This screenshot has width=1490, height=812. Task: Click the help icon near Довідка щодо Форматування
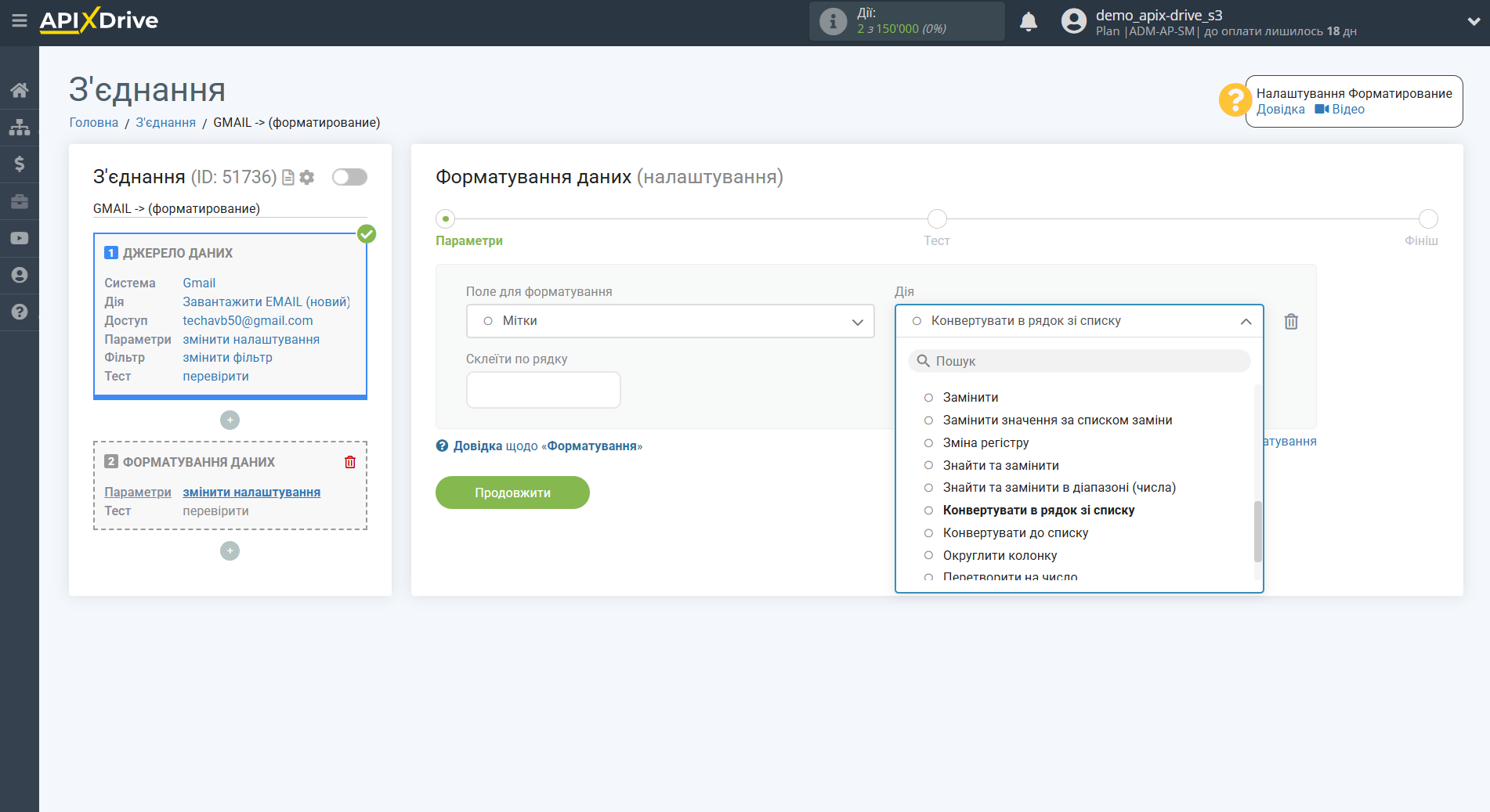[443, 446]
